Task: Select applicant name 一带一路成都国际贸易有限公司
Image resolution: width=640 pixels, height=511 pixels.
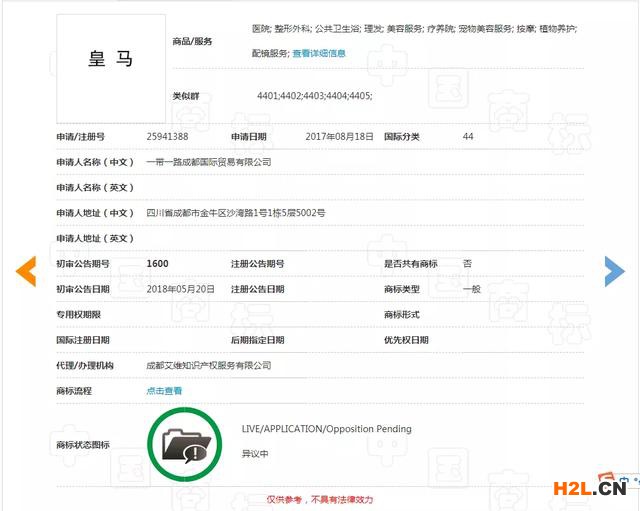Action: pyautogui.click(x=209, y=162)
